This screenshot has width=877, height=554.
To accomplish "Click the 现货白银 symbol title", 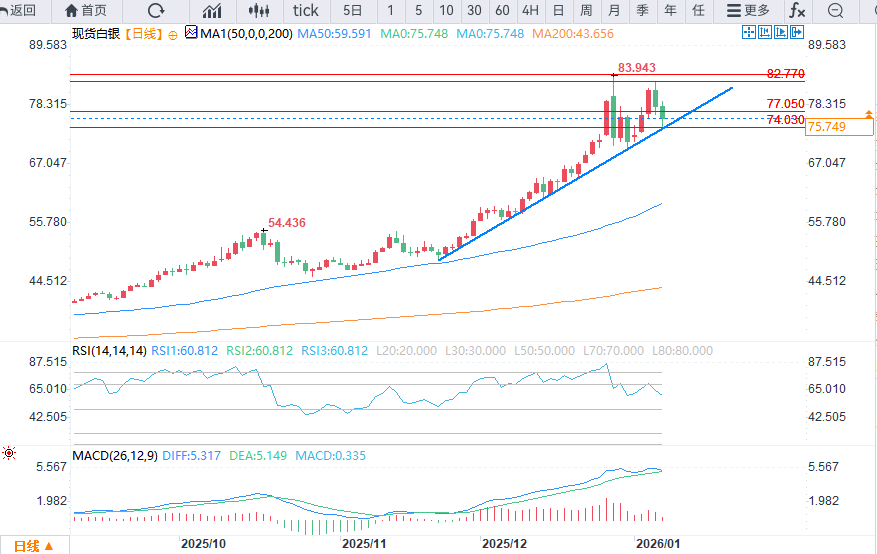I will 96,34.
